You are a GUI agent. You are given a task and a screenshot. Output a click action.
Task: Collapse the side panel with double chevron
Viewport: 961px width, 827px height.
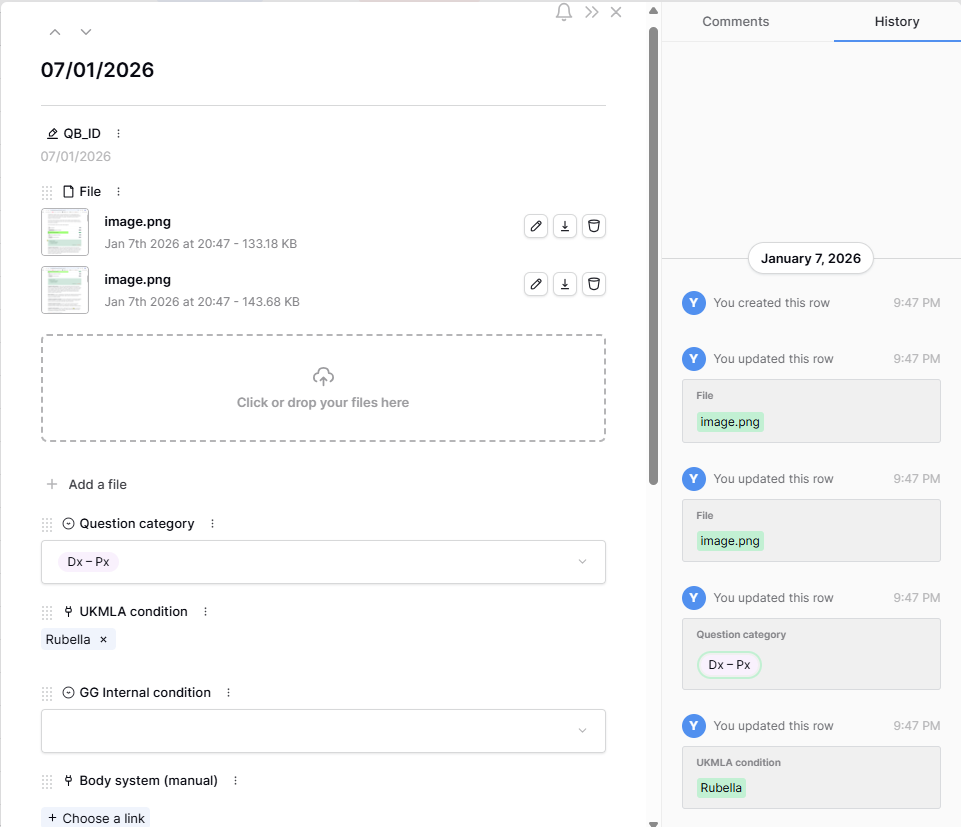pos(592,12)
